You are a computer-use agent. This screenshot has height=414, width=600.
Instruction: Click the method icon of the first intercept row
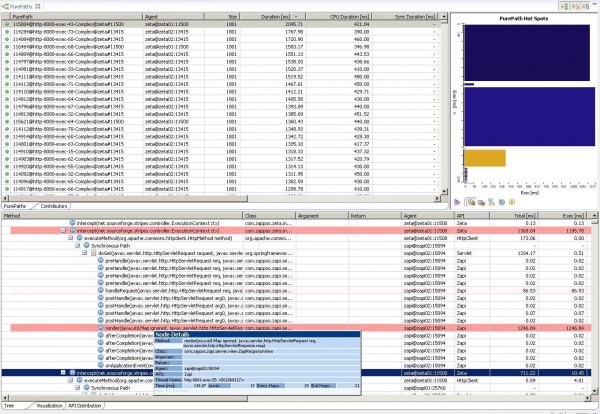pyautogui.click(x=72, y=223)
